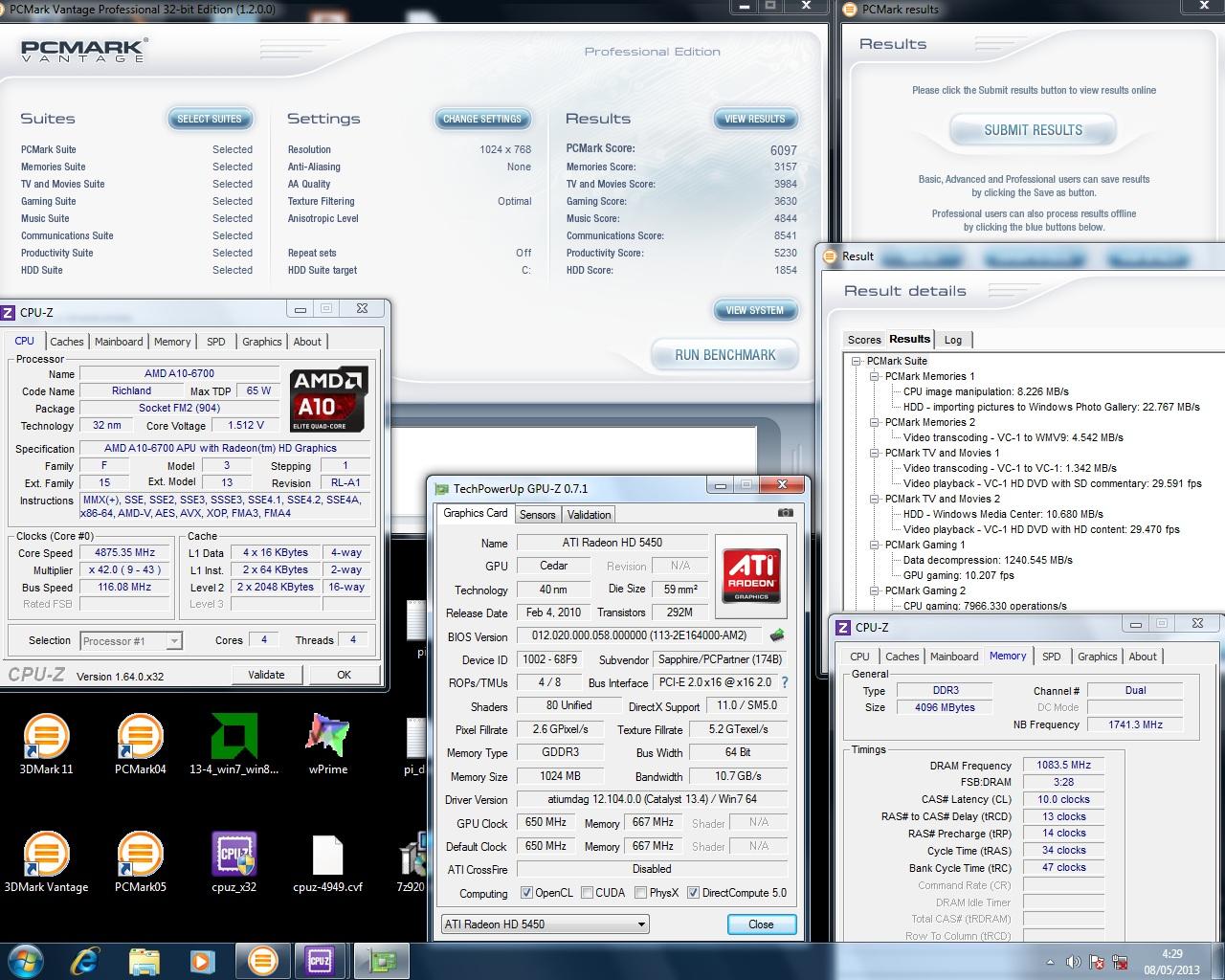Click the Bus Interface question mark in GPU-Z
The image size is (1225, 980).
[785, 682]
